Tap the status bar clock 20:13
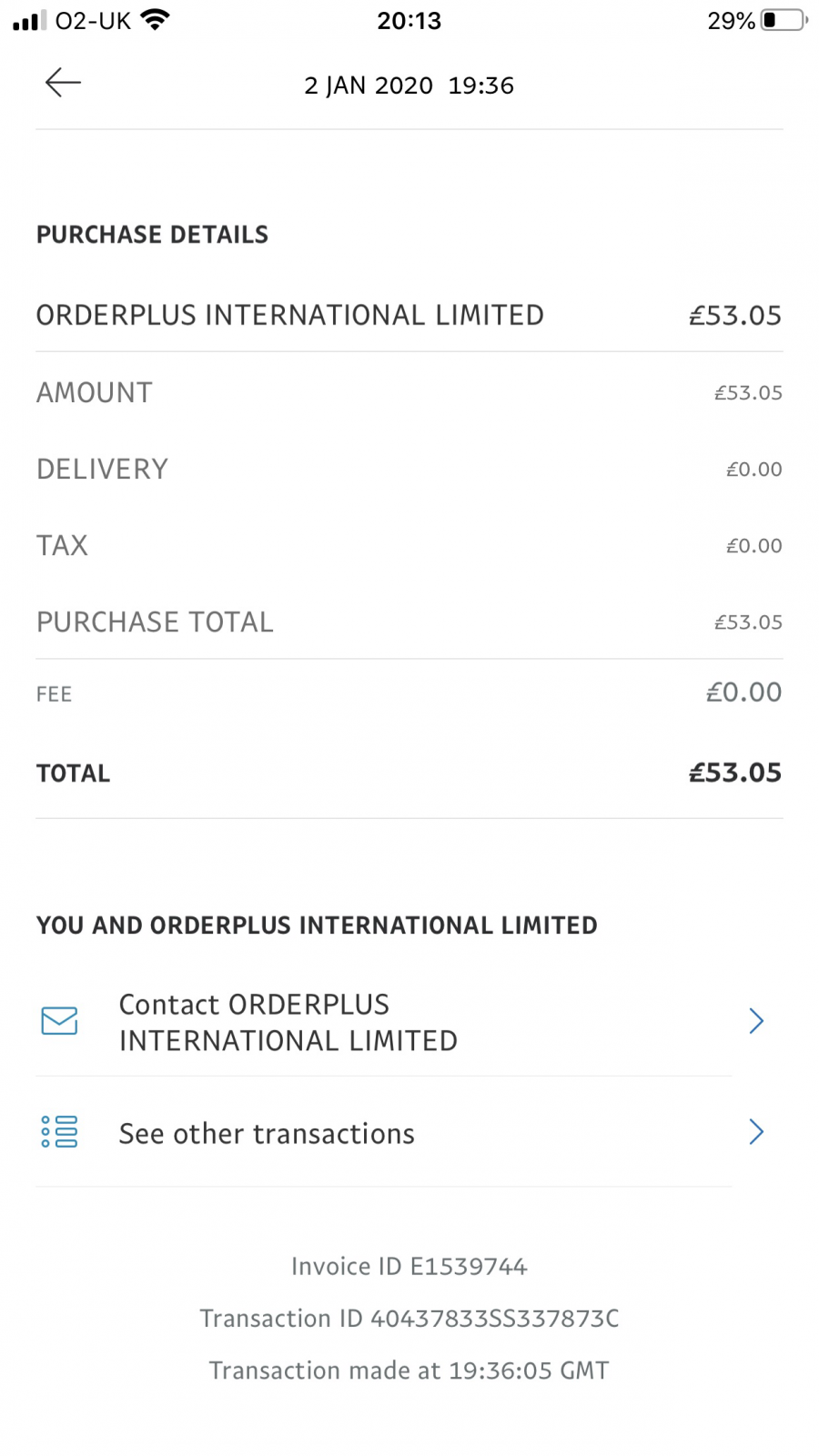Screen dimensions: 819x1456 click(409, 20)
